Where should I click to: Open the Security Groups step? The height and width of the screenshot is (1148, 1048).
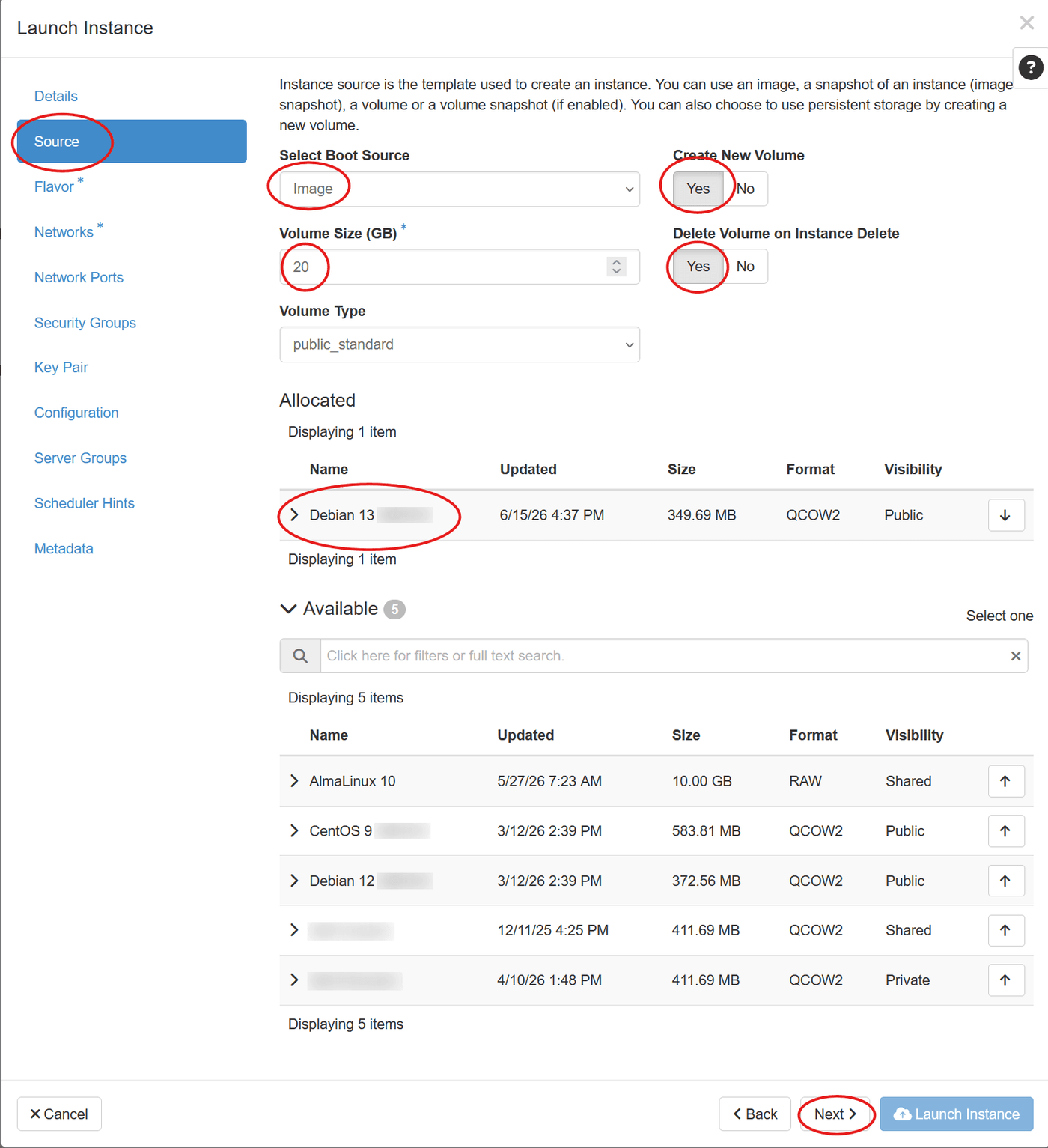85,323
